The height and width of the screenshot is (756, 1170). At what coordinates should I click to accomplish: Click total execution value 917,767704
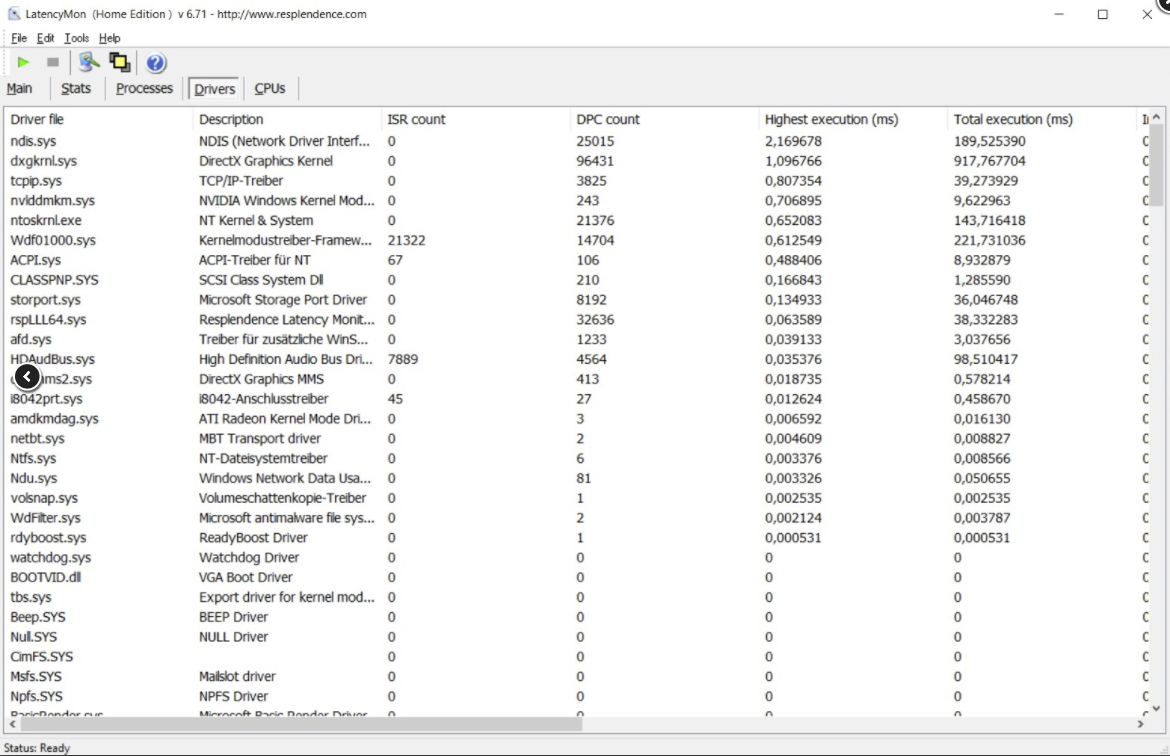989,161
